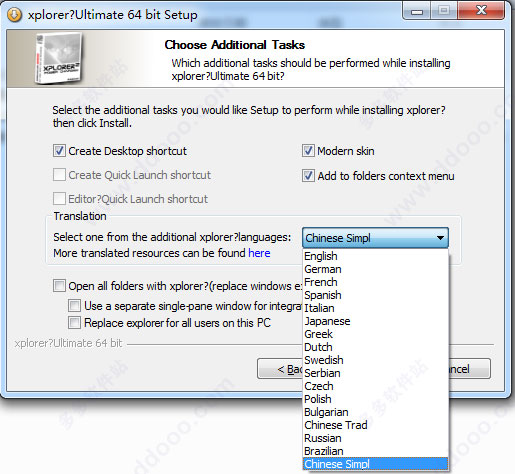Choose English from language list
This screenshot has height=474, width=515.
tap(375, 256)
